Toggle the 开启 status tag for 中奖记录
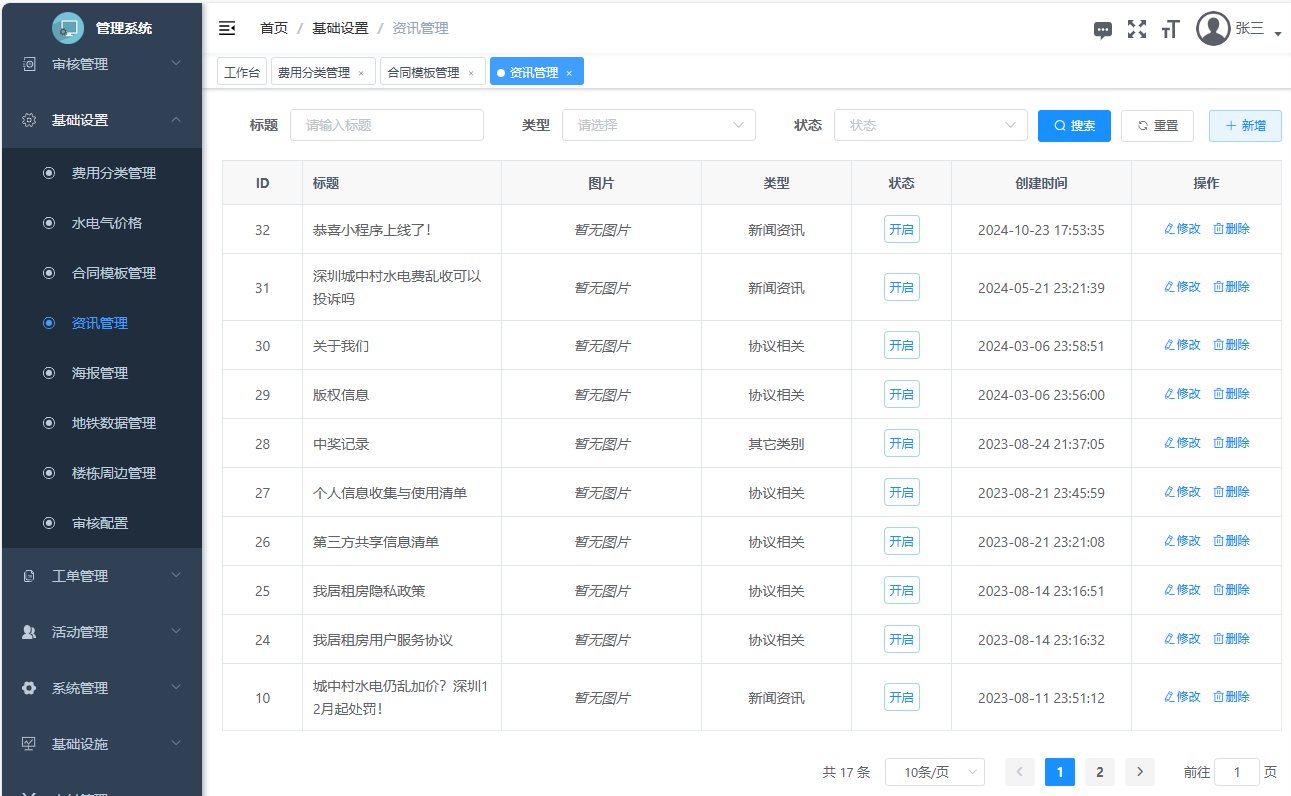Image resolution: width=1291 pixels, height=796 pixels. [x=901, y=443]
